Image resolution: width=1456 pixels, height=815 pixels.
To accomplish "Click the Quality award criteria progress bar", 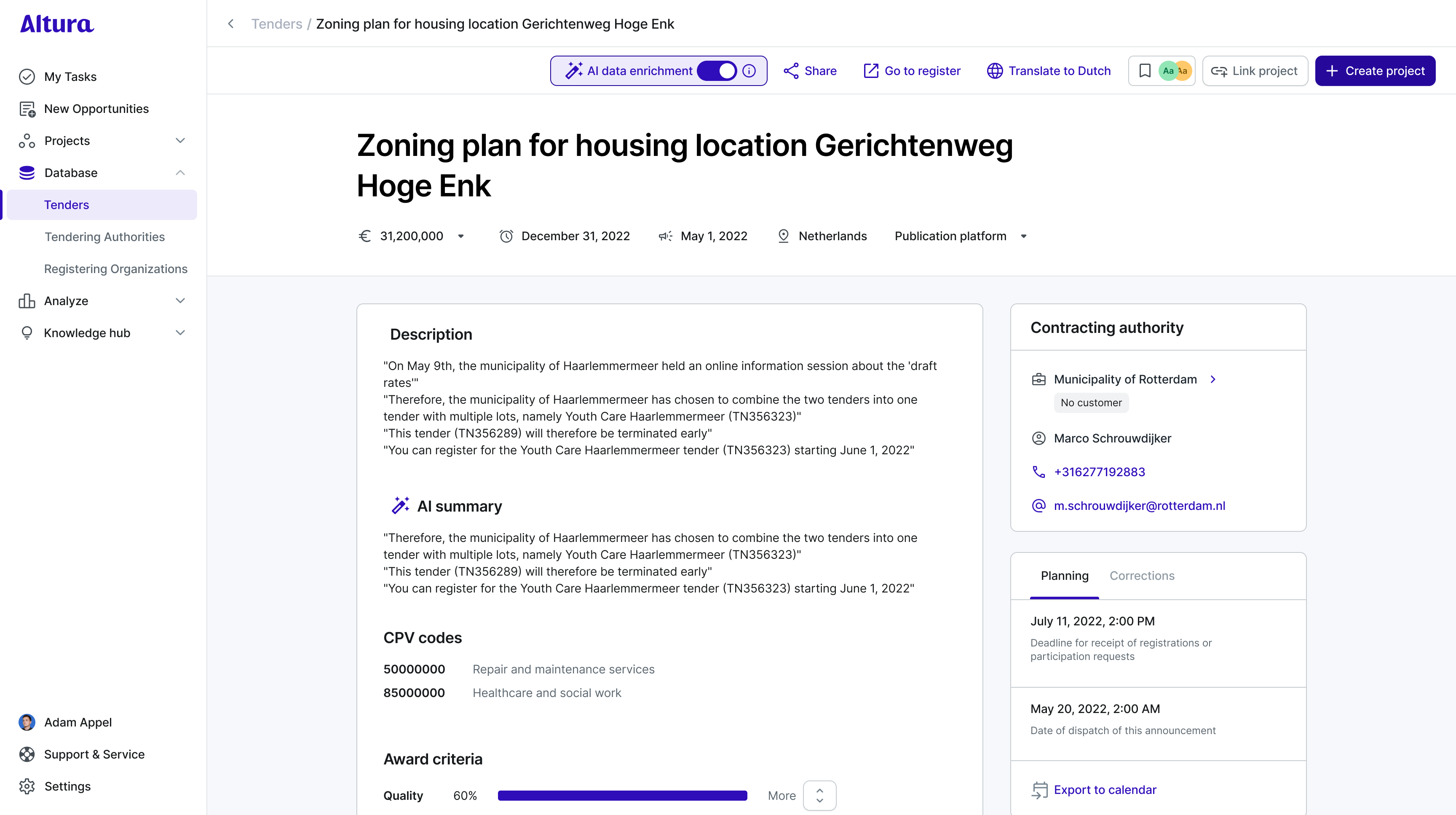I will [x=622, y=795].
